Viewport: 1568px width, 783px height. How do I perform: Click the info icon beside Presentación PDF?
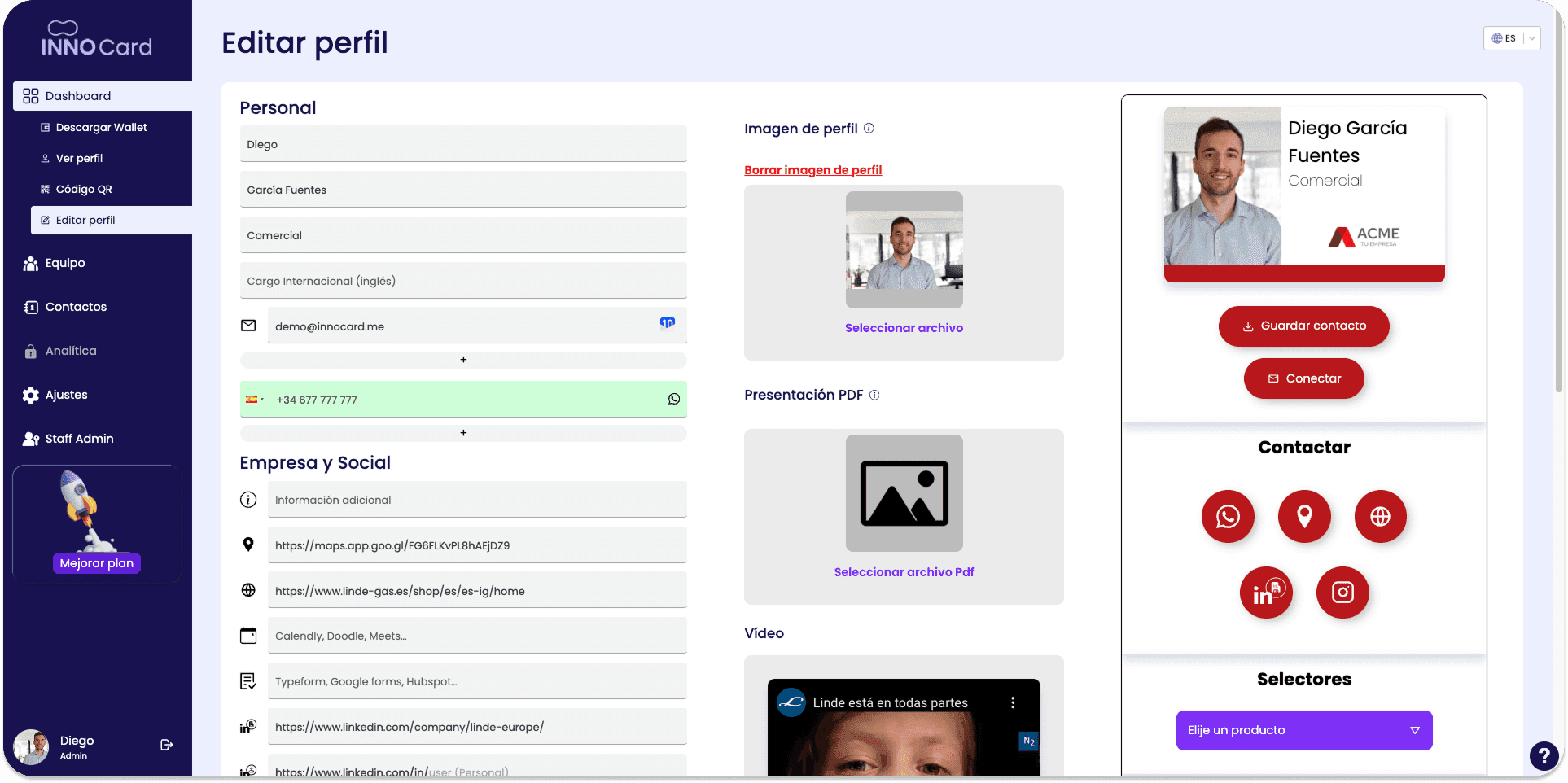tap(874, 395)
